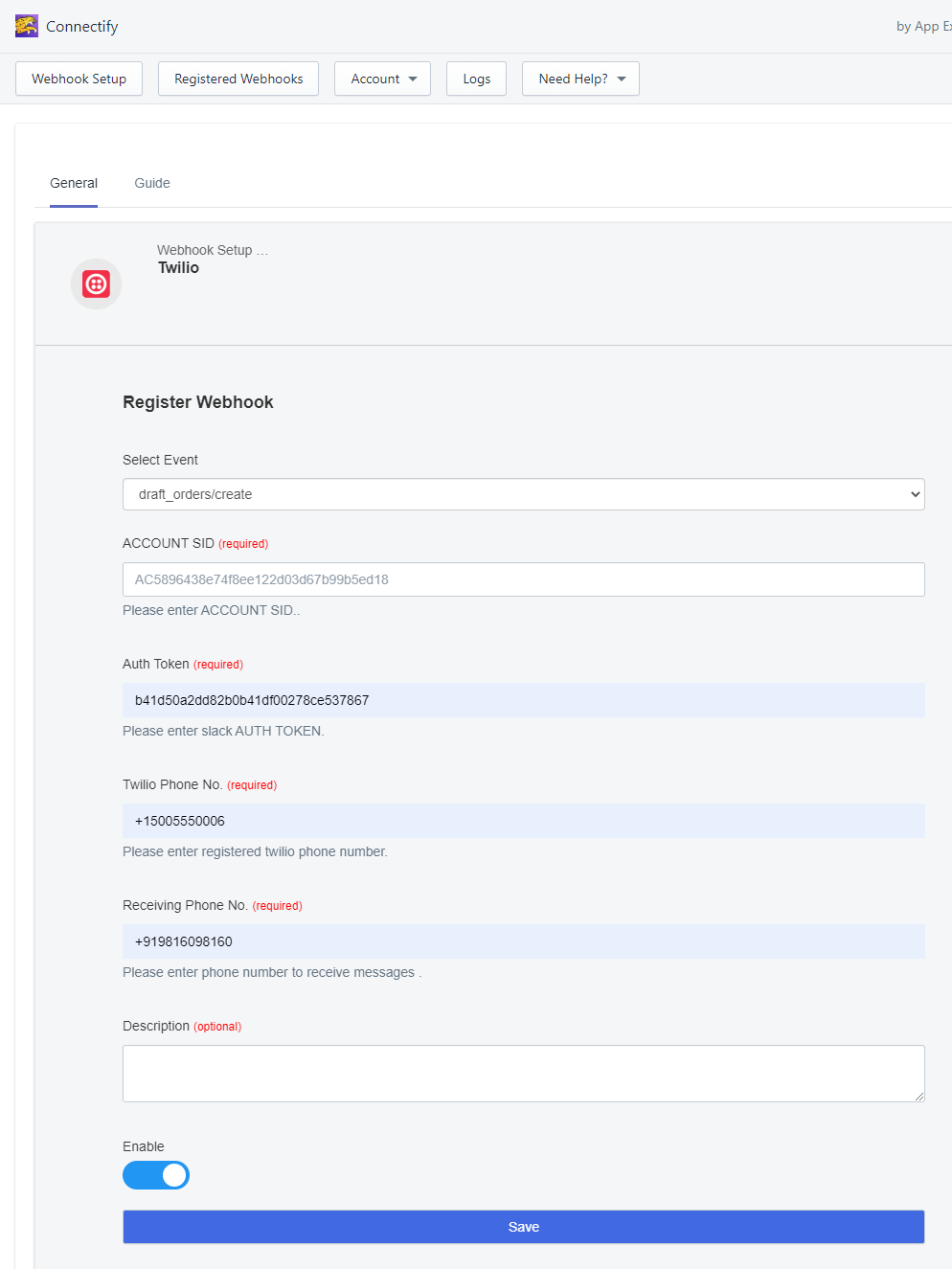The image size is (952, 1269).
Task: Open the Logs page
Action: tap(476, 79)
